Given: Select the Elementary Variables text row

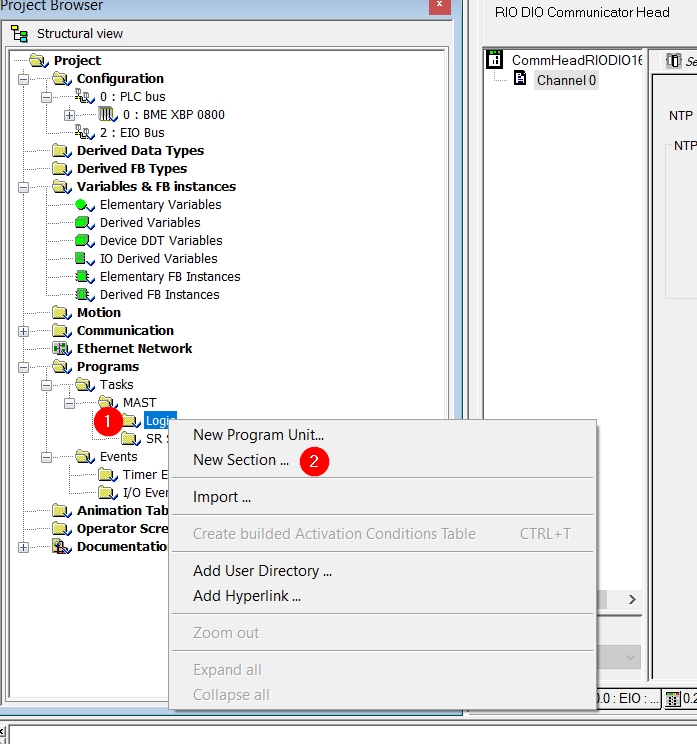Looking at the screenshot, I should click(x=160, y=205).
